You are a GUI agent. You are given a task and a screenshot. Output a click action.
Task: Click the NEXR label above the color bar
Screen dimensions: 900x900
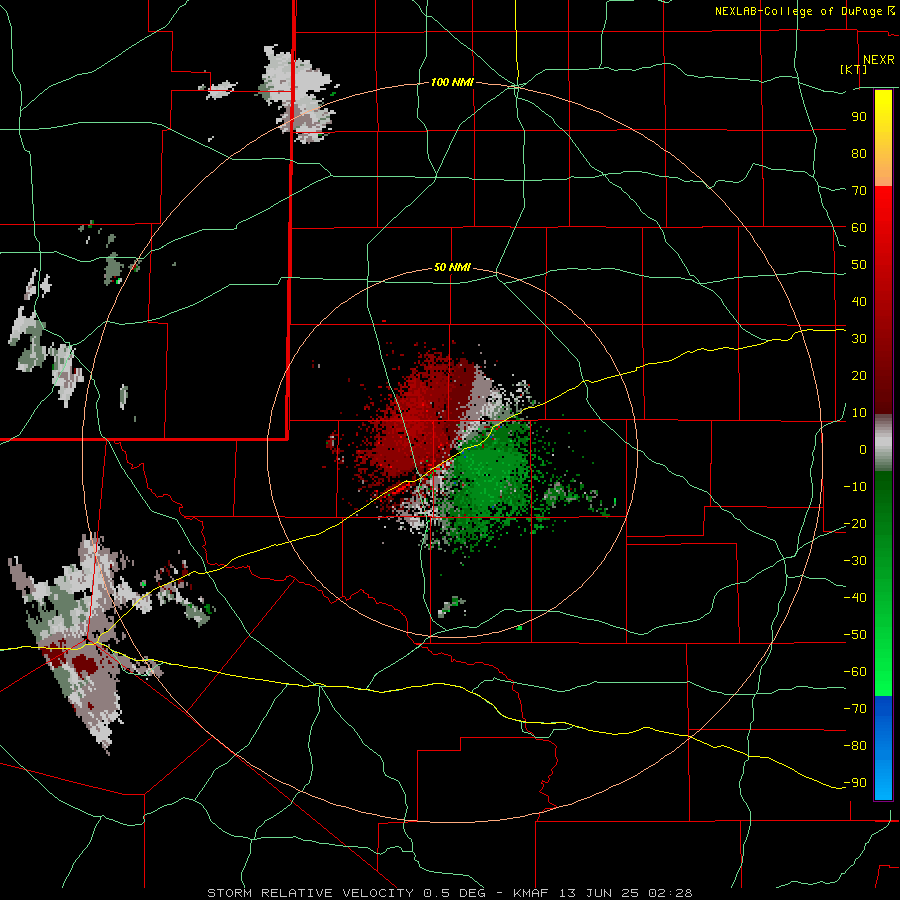pos(878,60)
